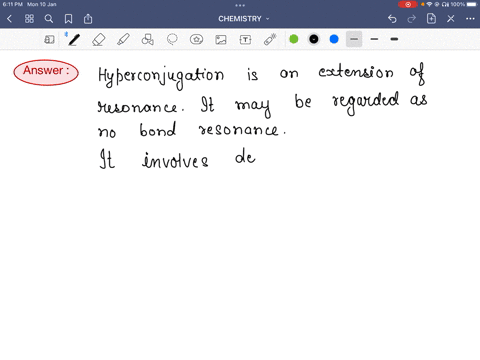Activate the Laser pointer tool
480x360 pixels.
pyautogui.click(x=270, y=40)
